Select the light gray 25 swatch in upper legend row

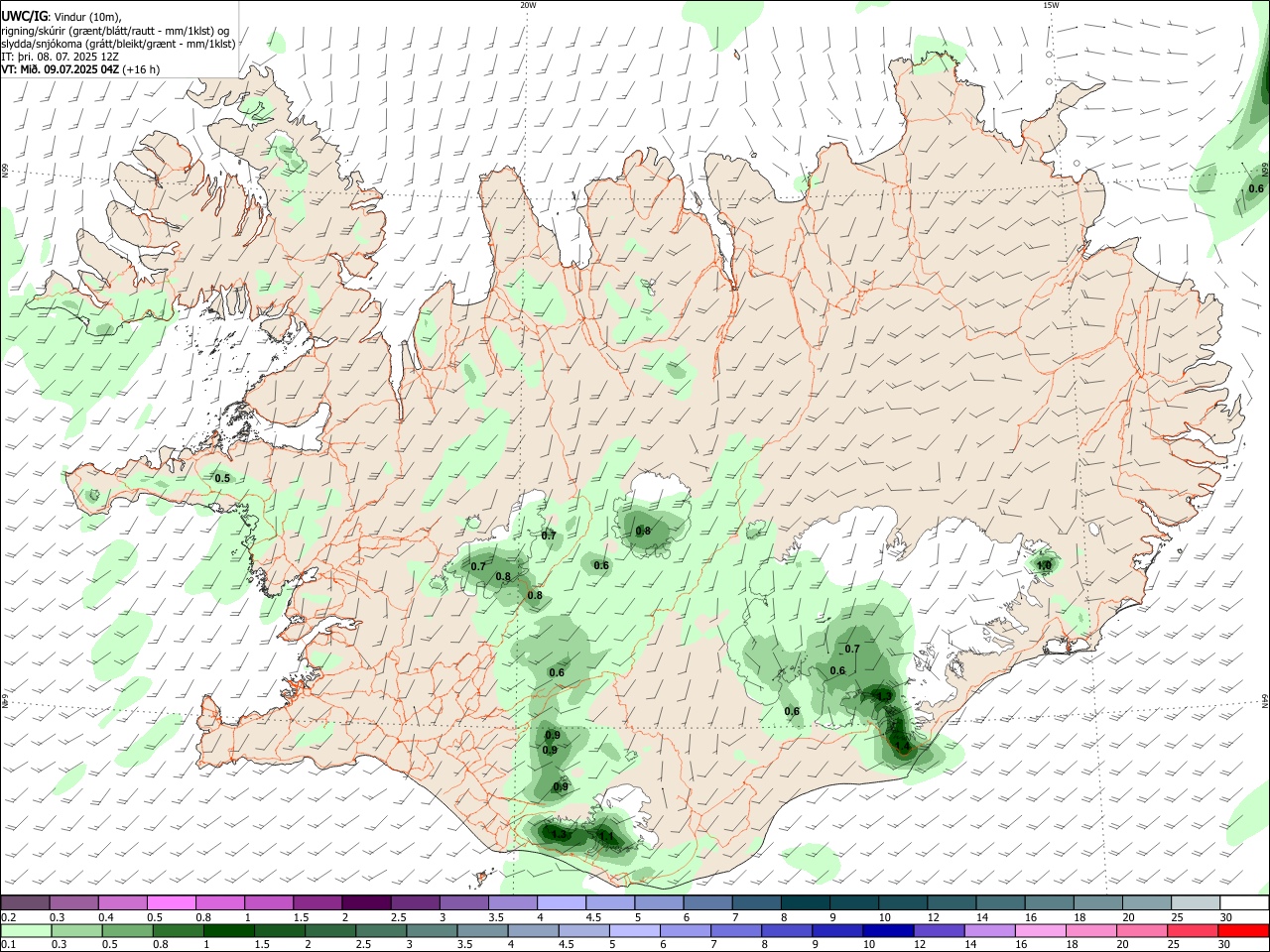coord(1196,902)
